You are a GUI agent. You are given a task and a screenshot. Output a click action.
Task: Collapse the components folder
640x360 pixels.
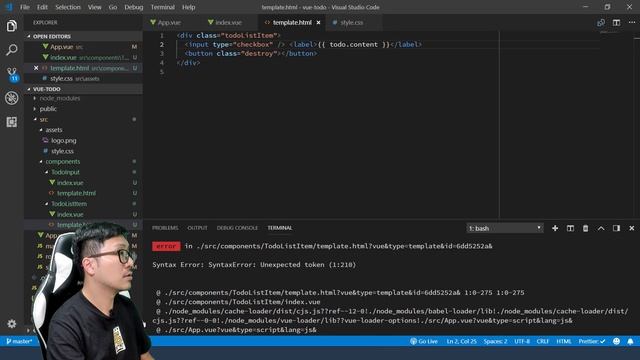[x=62, y=162]
